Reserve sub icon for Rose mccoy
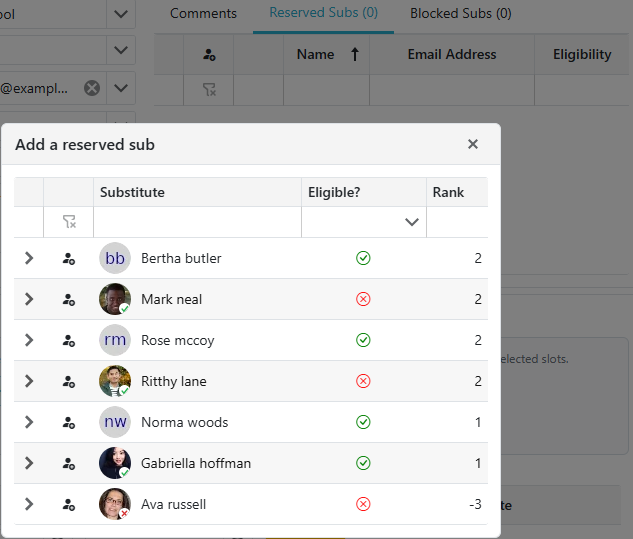This screenshot has height=539, width=633. point(69,341)
